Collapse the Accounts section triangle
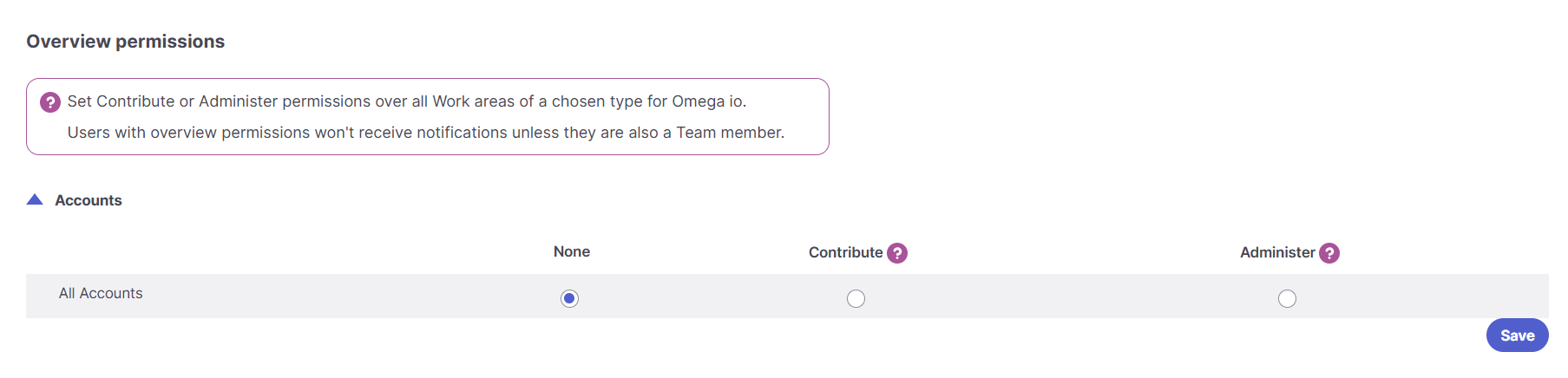Viewport: 1568px width, 378px height. click(x=35, y=200)
